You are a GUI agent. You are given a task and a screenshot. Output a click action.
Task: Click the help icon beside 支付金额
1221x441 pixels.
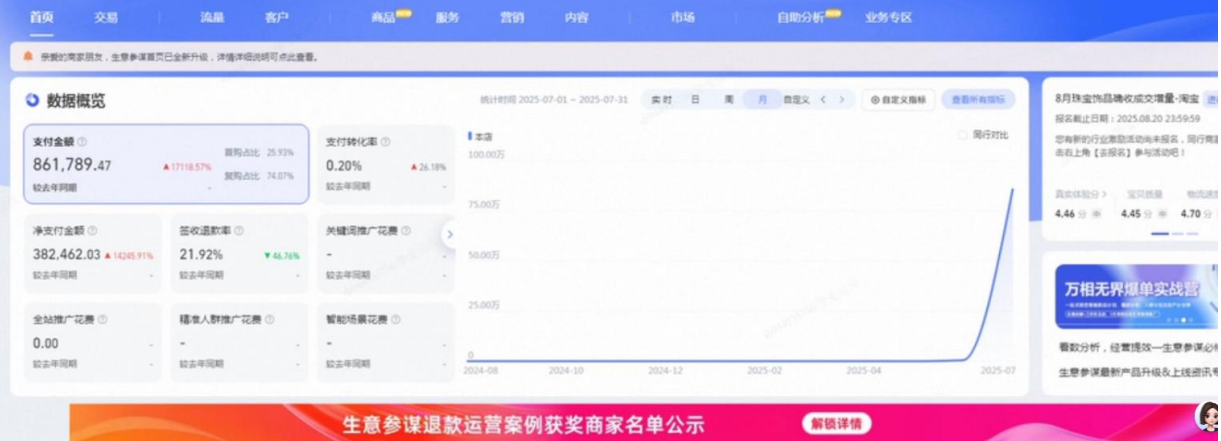[82, 142]
